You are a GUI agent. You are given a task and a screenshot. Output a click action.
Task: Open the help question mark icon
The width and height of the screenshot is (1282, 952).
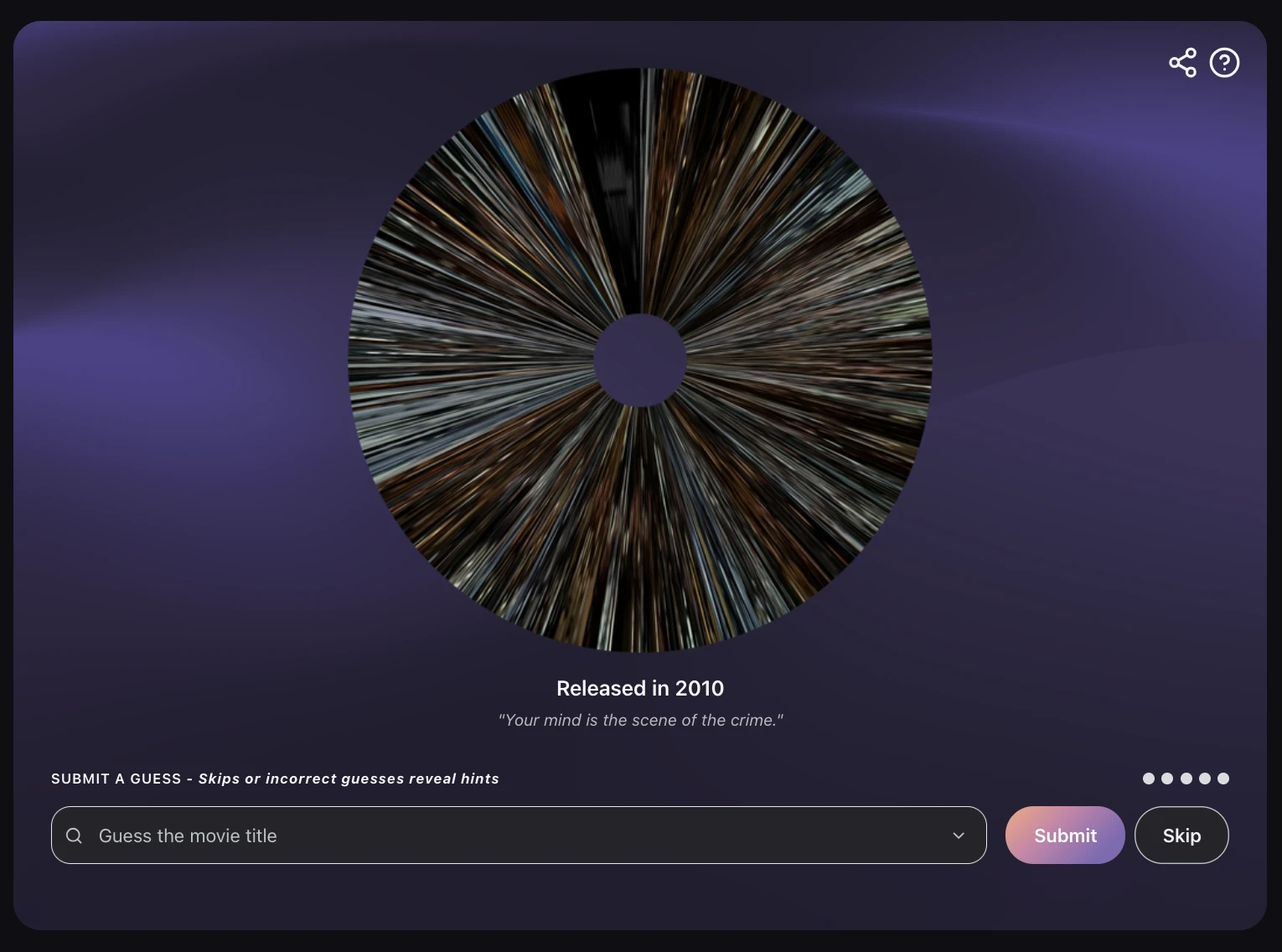tap(1224, 63)
